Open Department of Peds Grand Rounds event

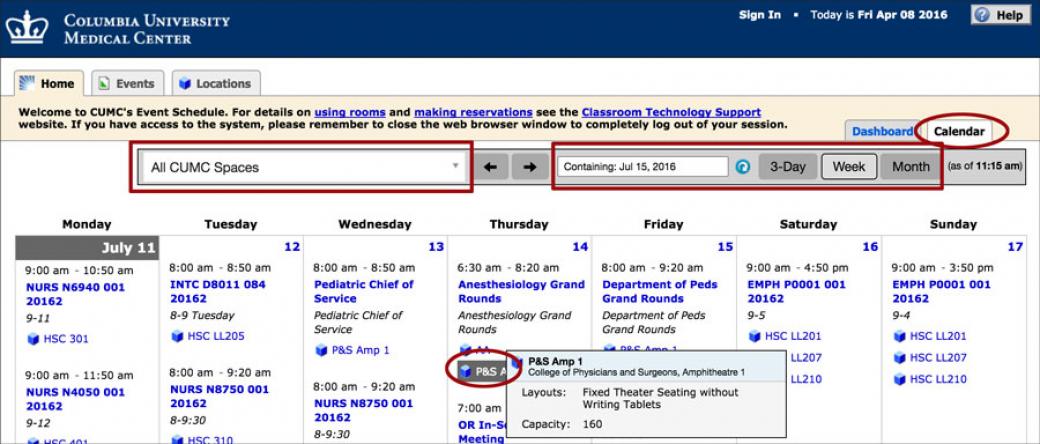point(660,291)
